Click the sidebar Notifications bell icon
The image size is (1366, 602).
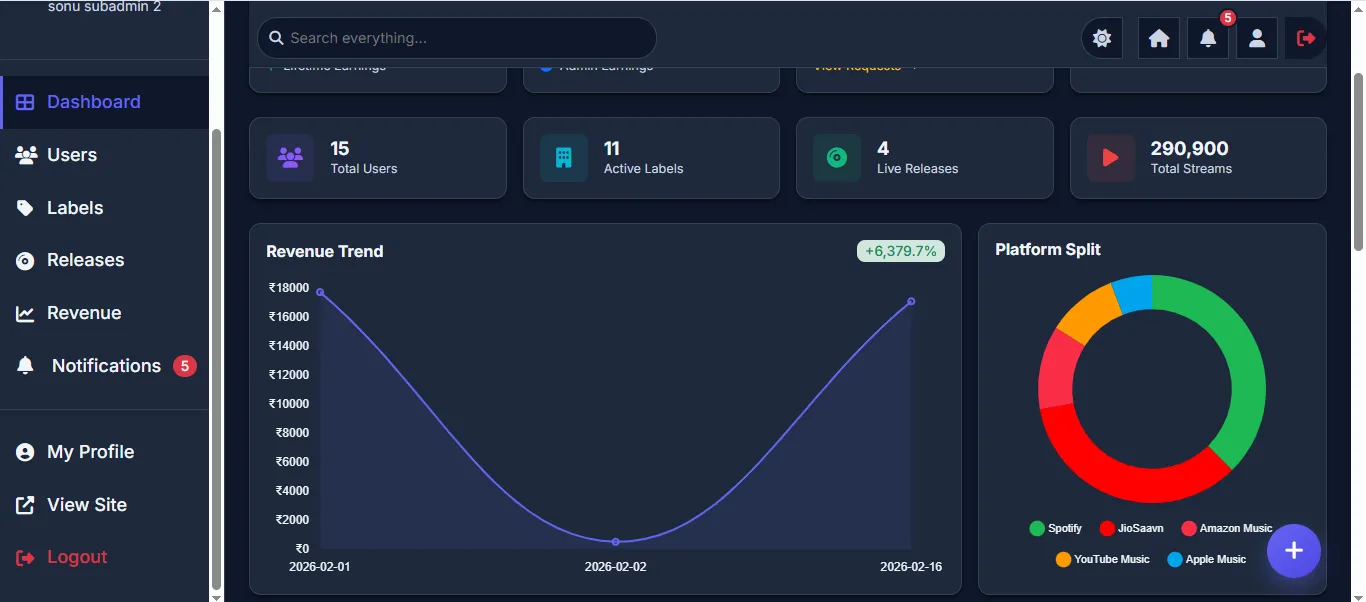(25, 366)
